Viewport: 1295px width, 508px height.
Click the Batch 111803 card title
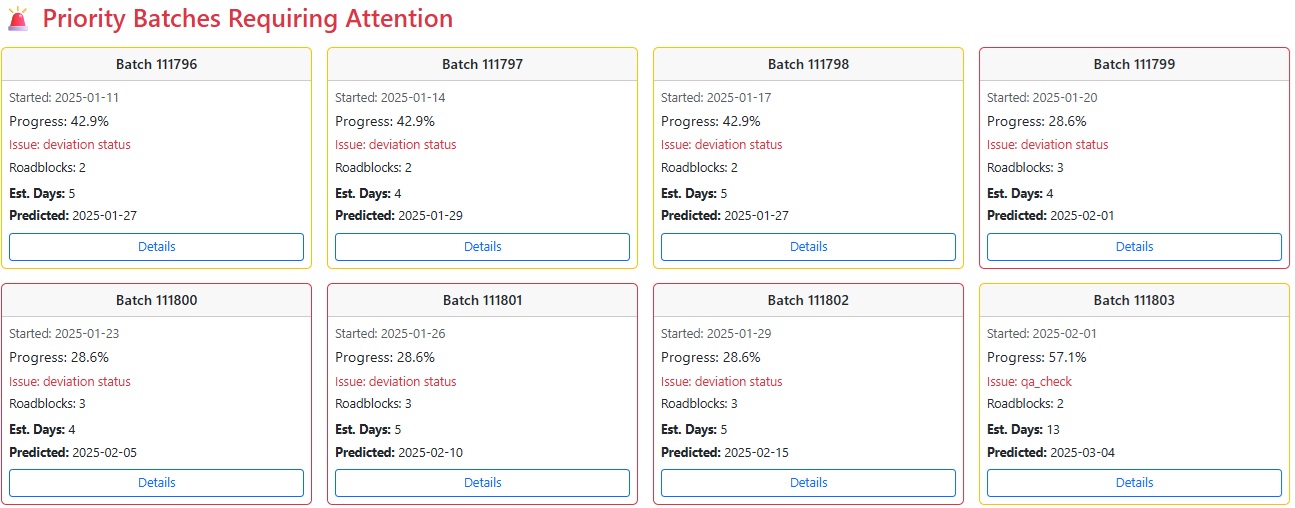pos(1134,300)
